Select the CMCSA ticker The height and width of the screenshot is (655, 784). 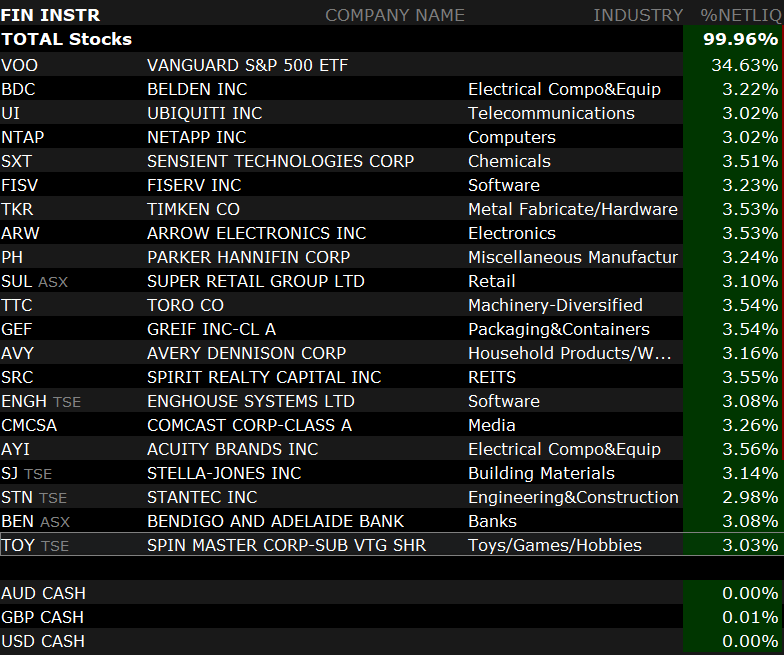pos(29,425)
